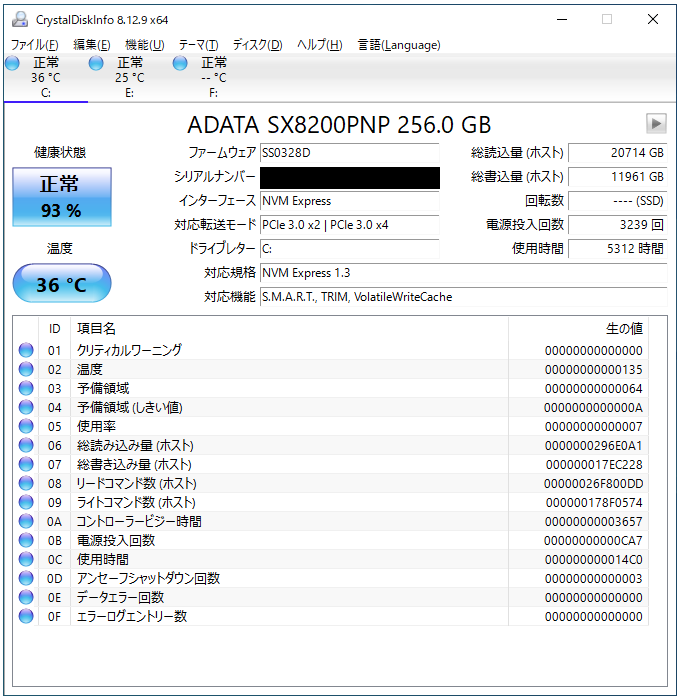Open the 編集(E) menu
Viewport: 679px width, 700px height.
coord(92,45)
